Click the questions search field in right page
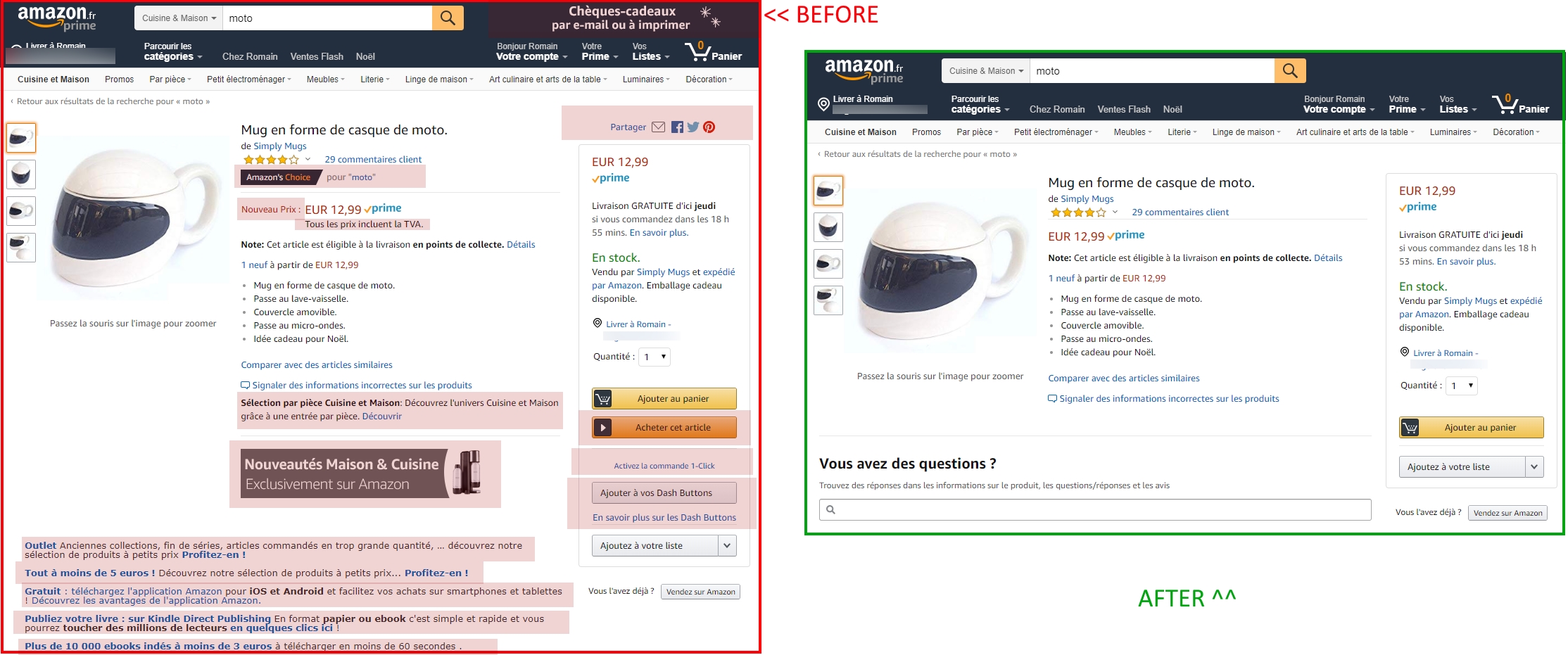Image resolution: width=1568 pixels, height=655 pixels. pos(1095,509)
